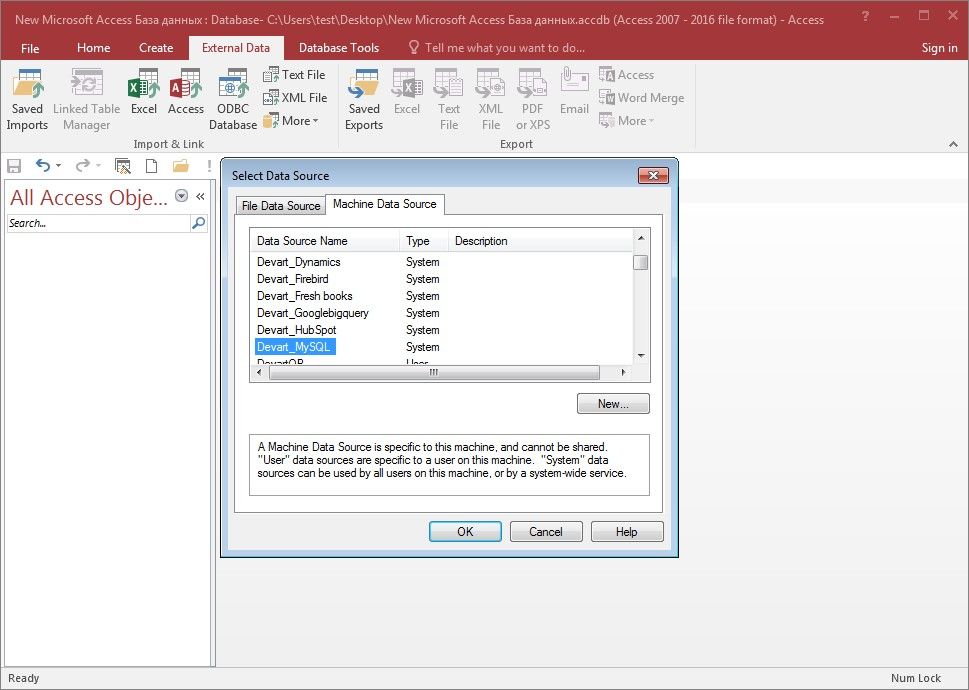Click the Redo arrow icon
The image size is (969, 690).
coord(82,165)
